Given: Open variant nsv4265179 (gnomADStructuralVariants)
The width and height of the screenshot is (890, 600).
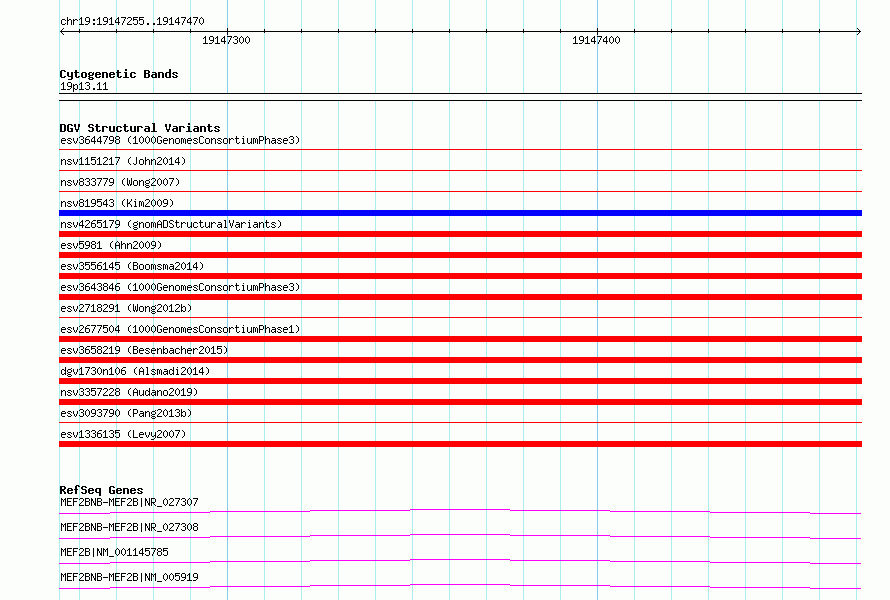Looking at the screenshot, I should 171,224.
